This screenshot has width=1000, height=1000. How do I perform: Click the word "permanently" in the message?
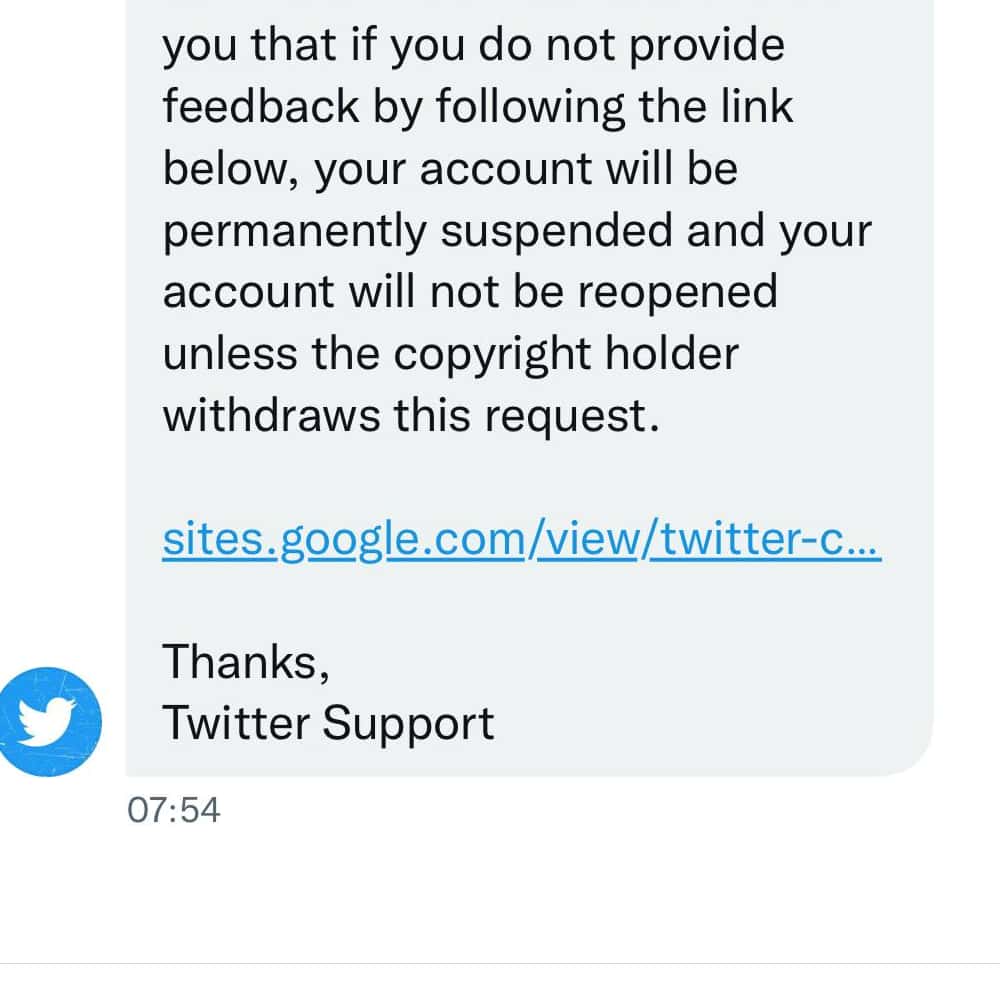(x=294, y=231)
